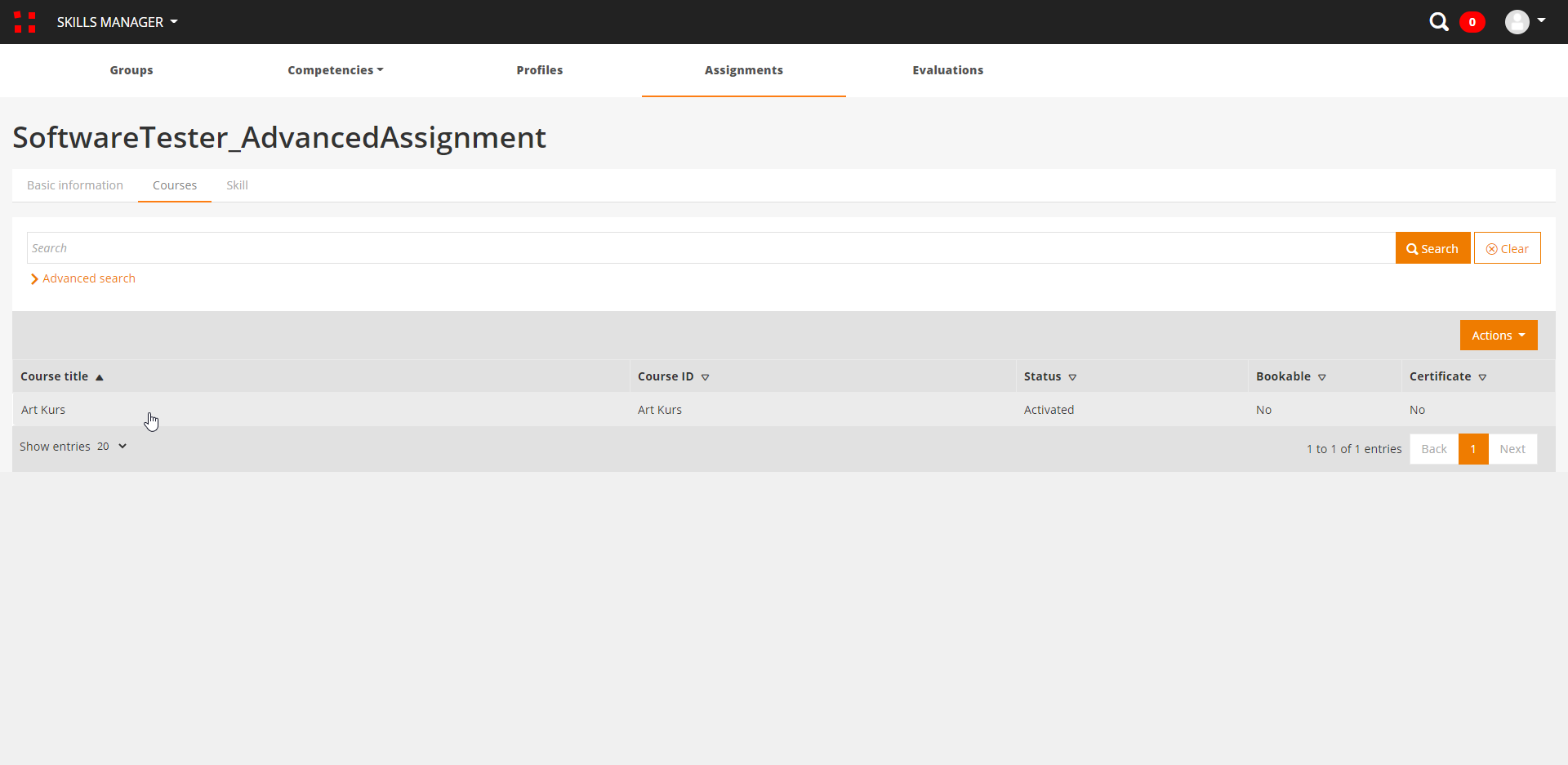1568x765 pixels.
Task: Open the Show entries count dropdown
Action: [x=112, y=447]
